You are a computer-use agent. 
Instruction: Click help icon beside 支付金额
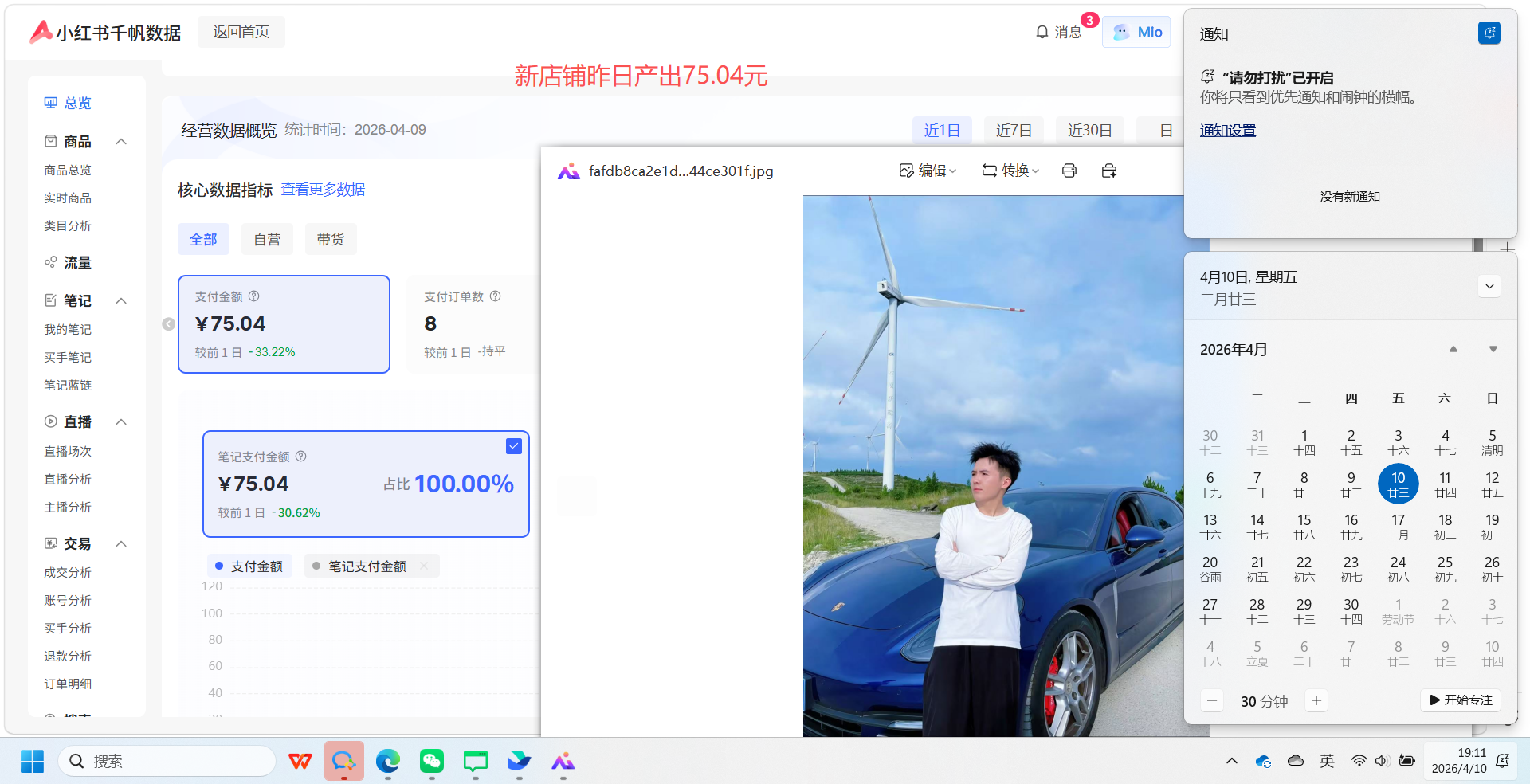(x=254, y=296)
